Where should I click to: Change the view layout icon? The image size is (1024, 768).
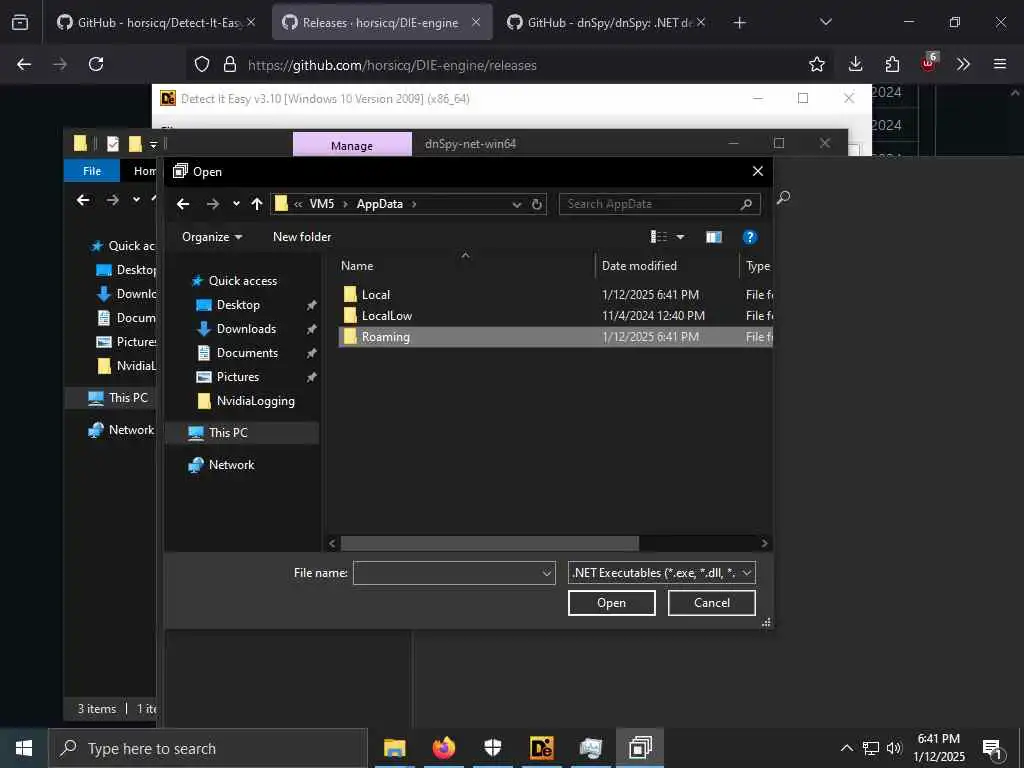pos(659,237)
